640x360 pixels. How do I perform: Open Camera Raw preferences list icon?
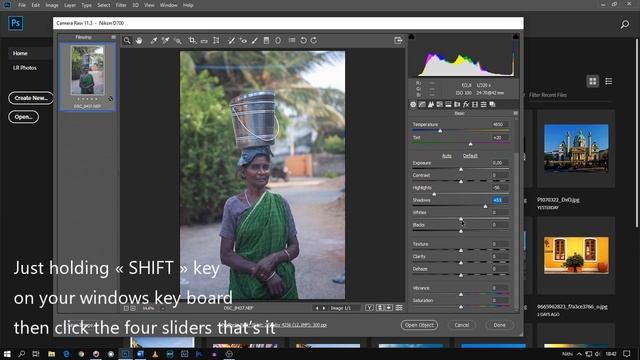(x=291, y=40)
